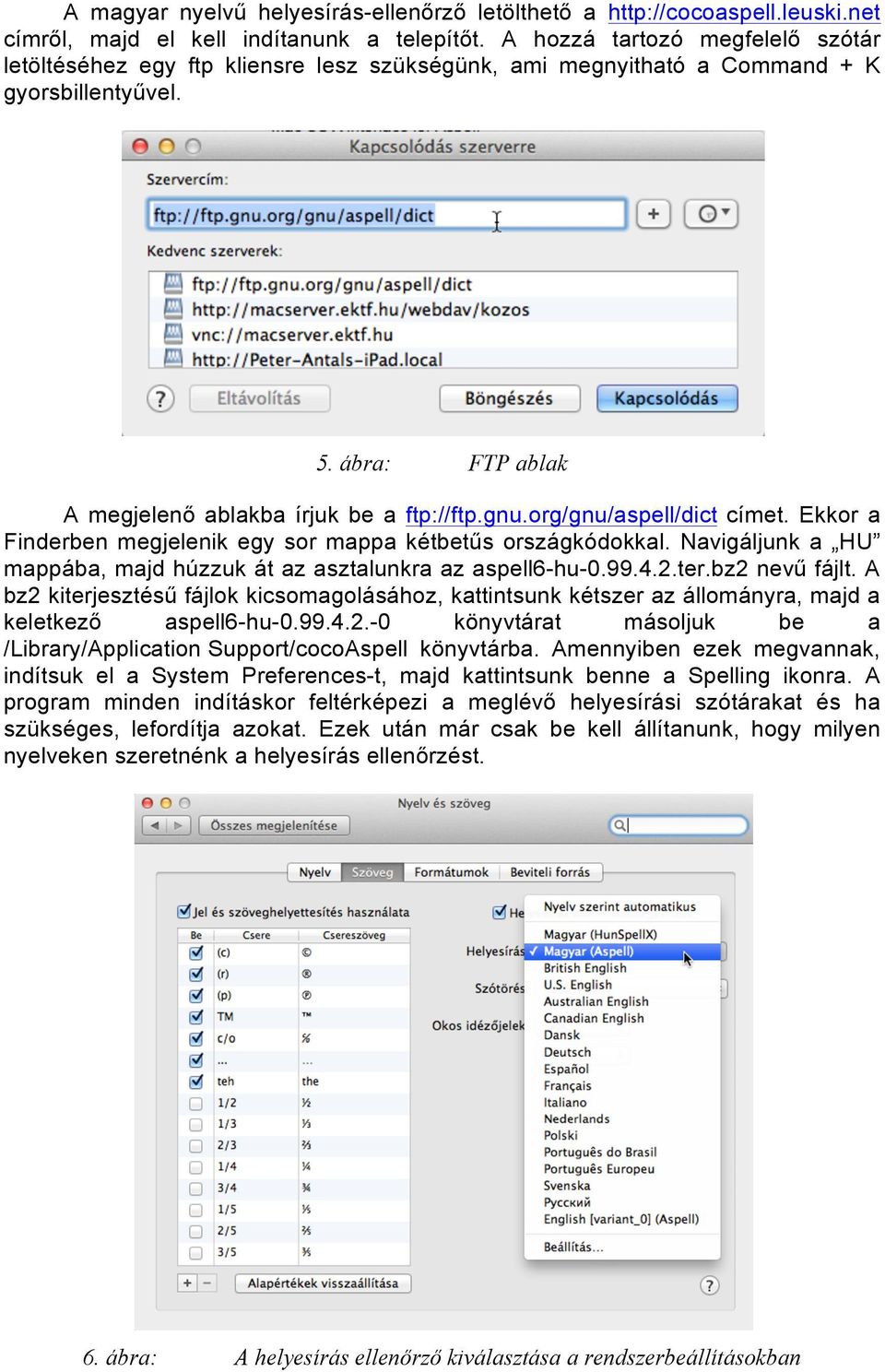Screen dimensions: 885x1372
Task: Open the recent servers clock dropdown
Action: [711, 214]
